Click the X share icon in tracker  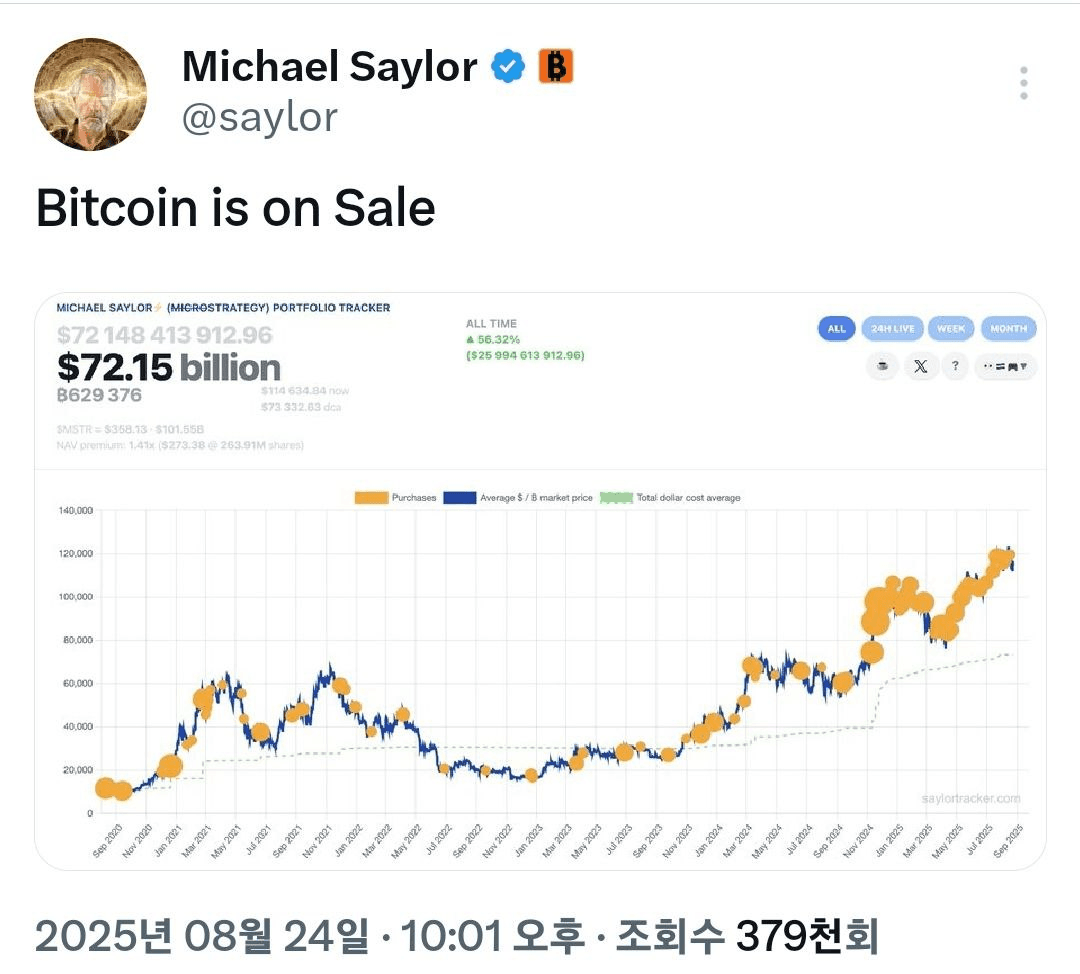click(x=920, y=366)
